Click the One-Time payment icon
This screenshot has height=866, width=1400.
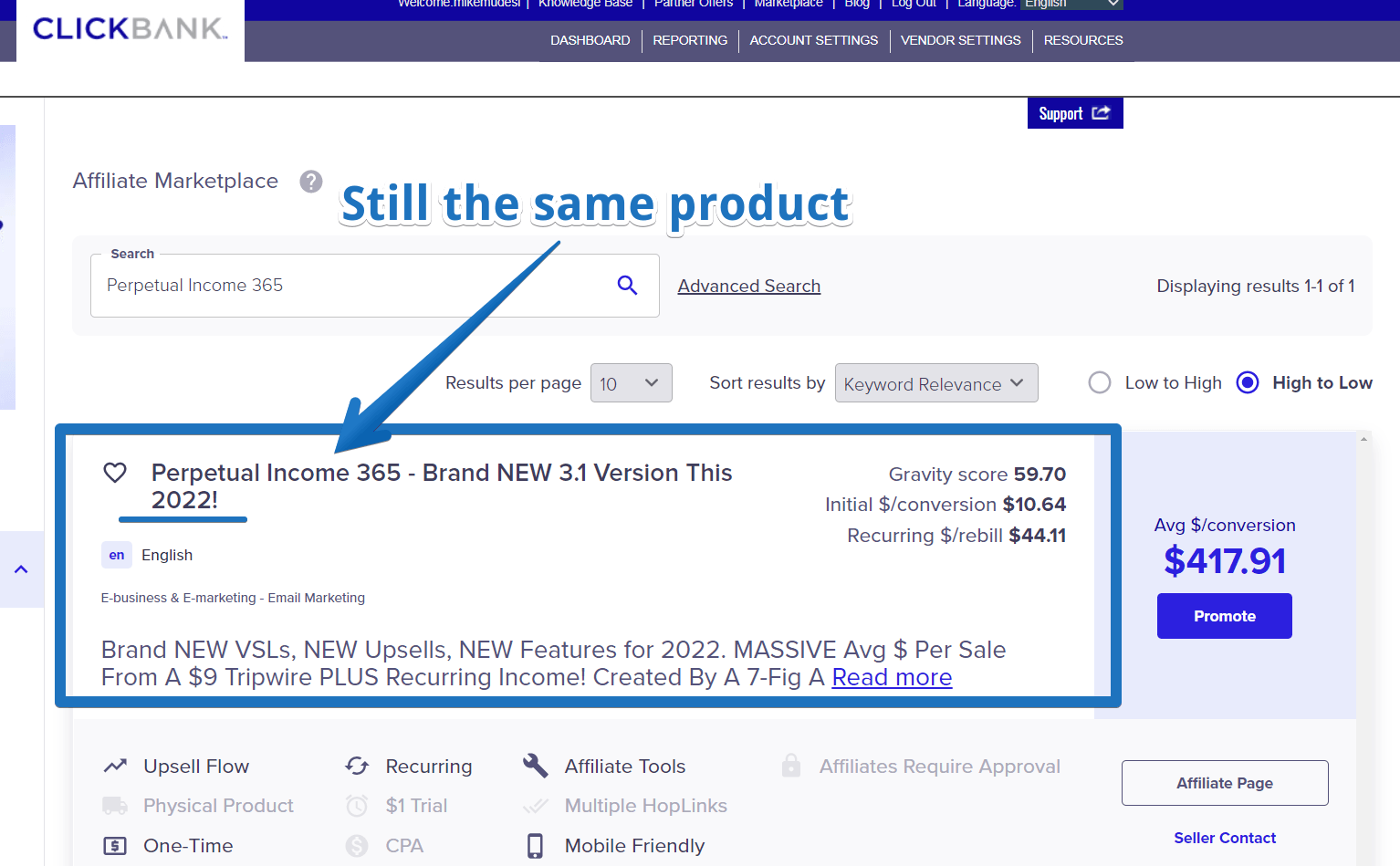click(115, 846)
